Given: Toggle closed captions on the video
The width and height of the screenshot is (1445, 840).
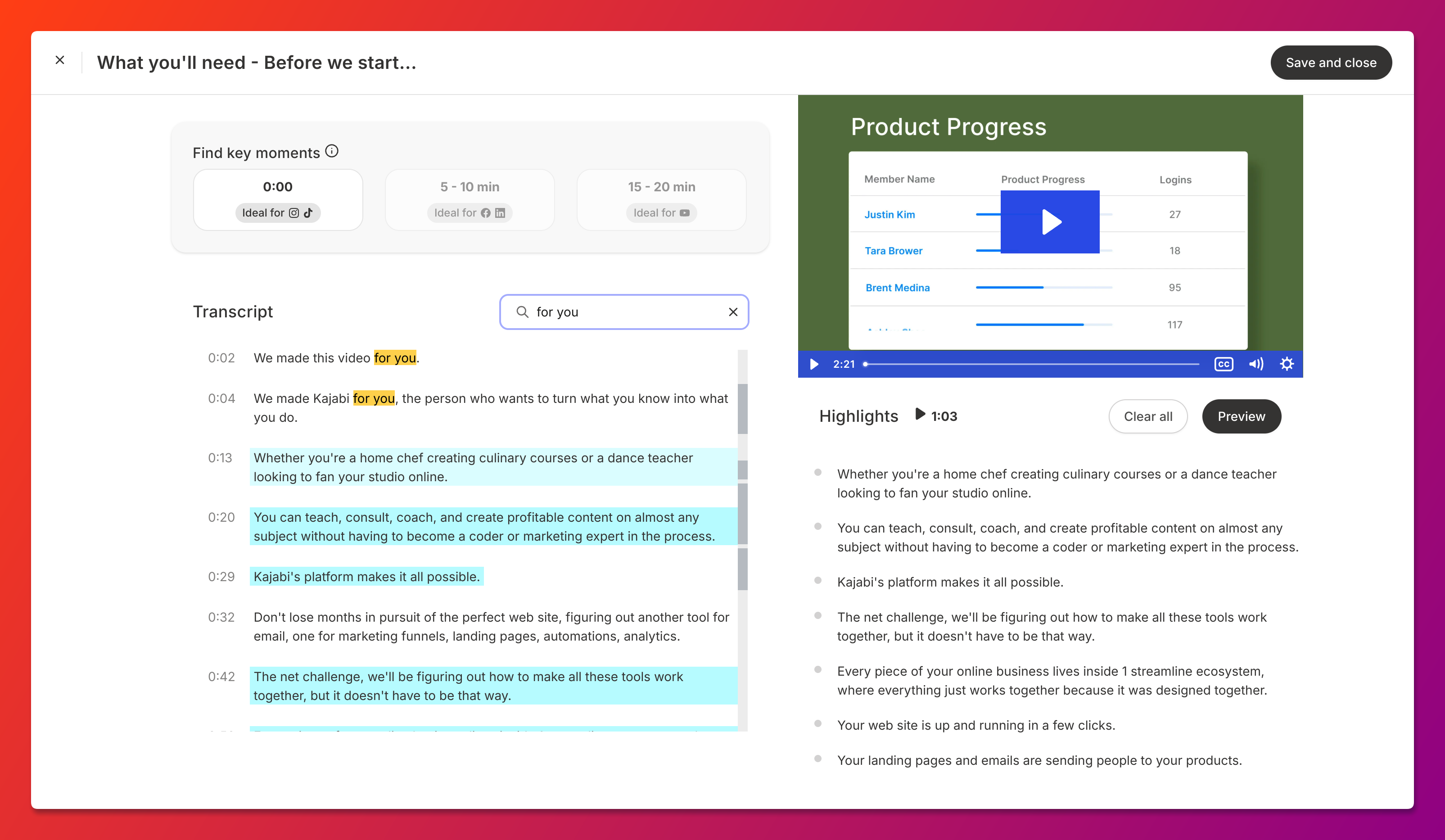Looking at the screenshot, I should pos(1223,364).
